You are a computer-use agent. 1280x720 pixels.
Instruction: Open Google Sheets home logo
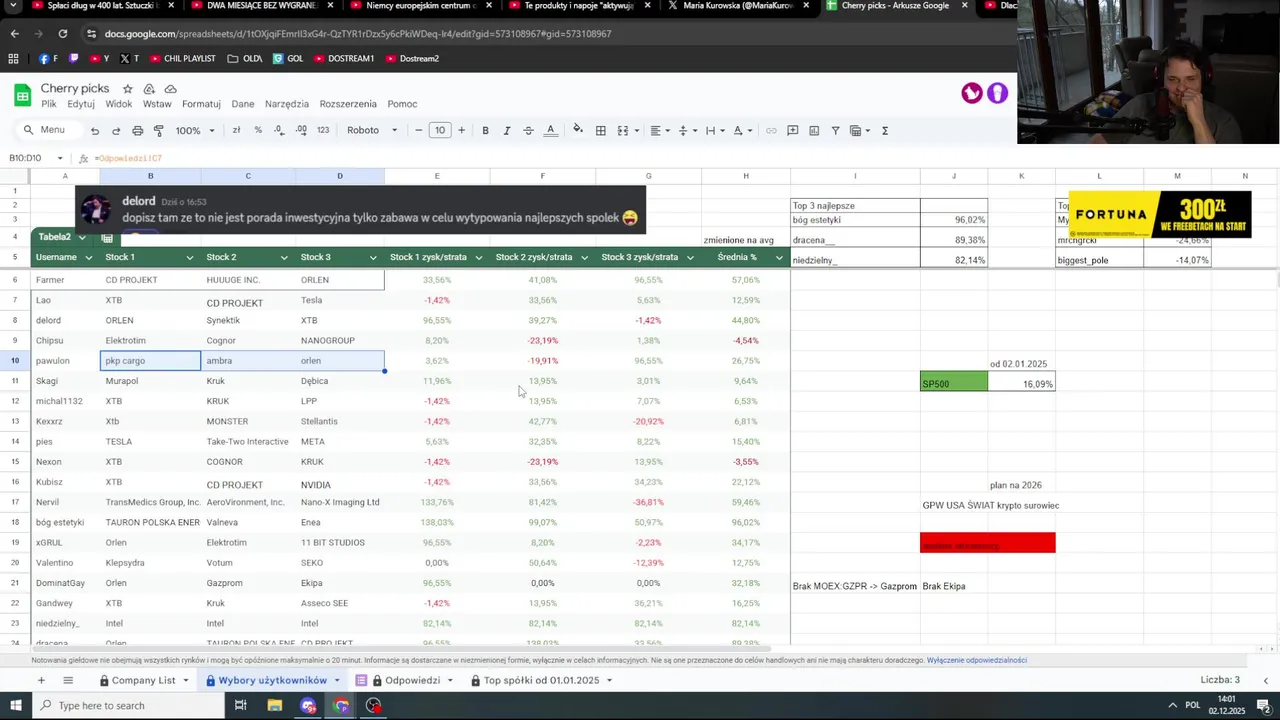[x=22, y=95]
